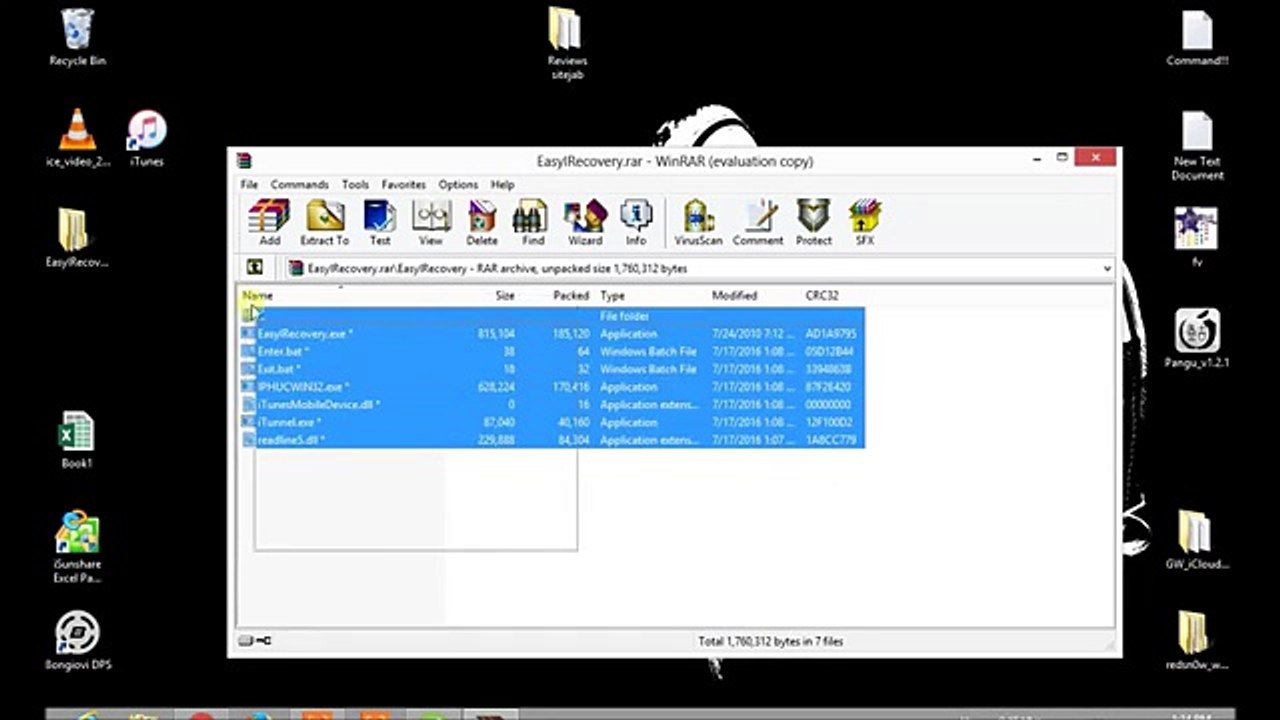1280x720 pixels.
Task: Maximize the WinRAR window
Action: coord(1062,158)
